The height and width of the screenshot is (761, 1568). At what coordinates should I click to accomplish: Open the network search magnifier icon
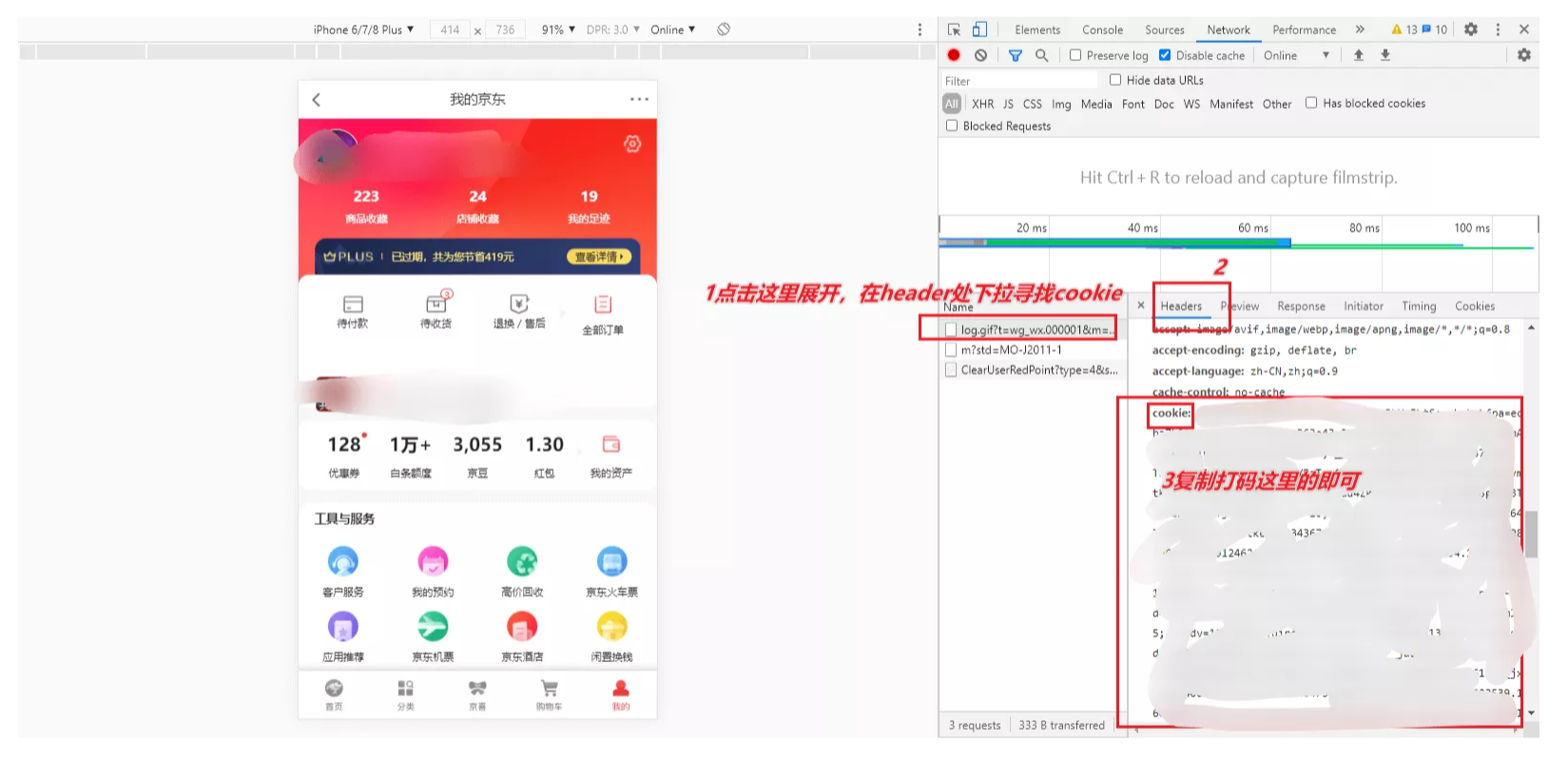pos(1041,55)
